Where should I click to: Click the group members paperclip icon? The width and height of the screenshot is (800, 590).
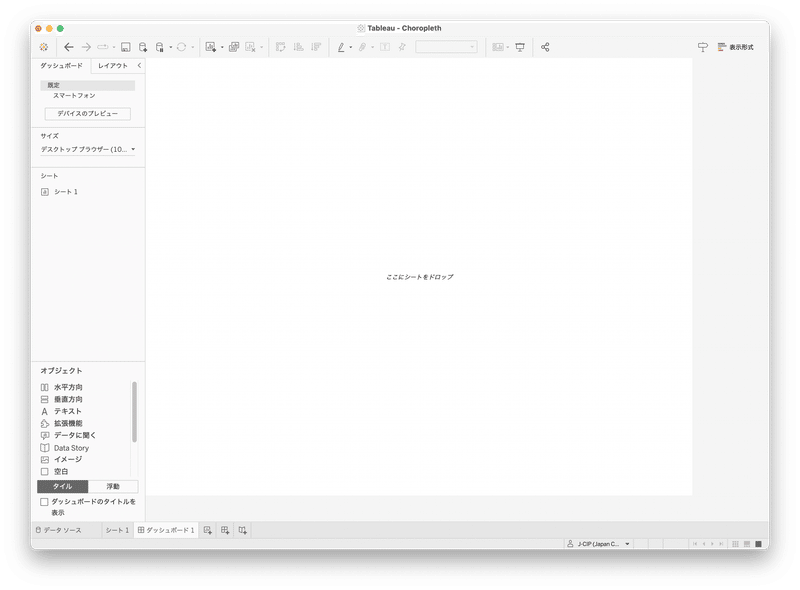coord(362,47)
